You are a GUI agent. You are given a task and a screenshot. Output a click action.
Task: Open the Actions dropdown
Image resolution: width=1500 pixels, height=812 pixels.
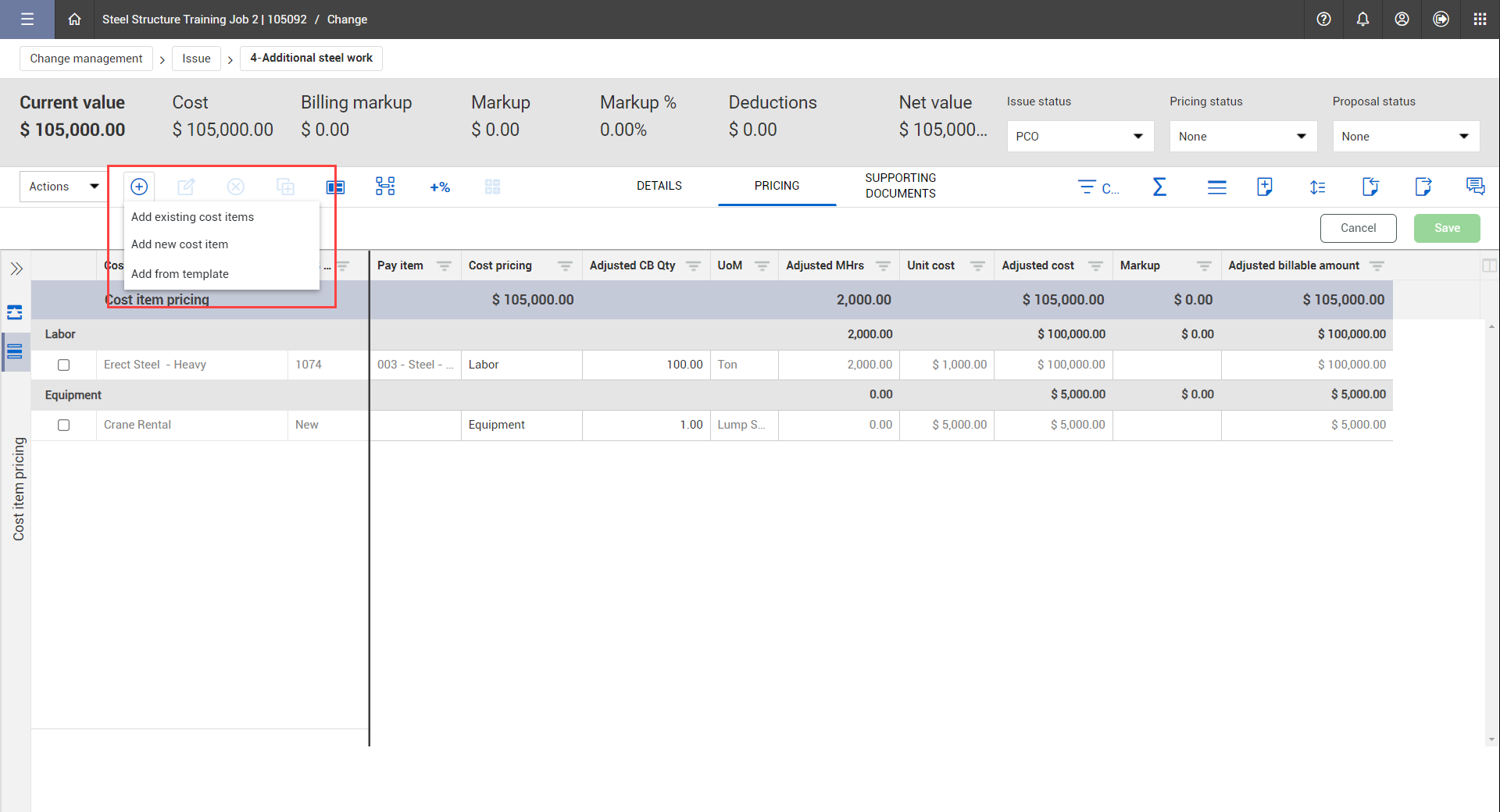pos(64,187)
